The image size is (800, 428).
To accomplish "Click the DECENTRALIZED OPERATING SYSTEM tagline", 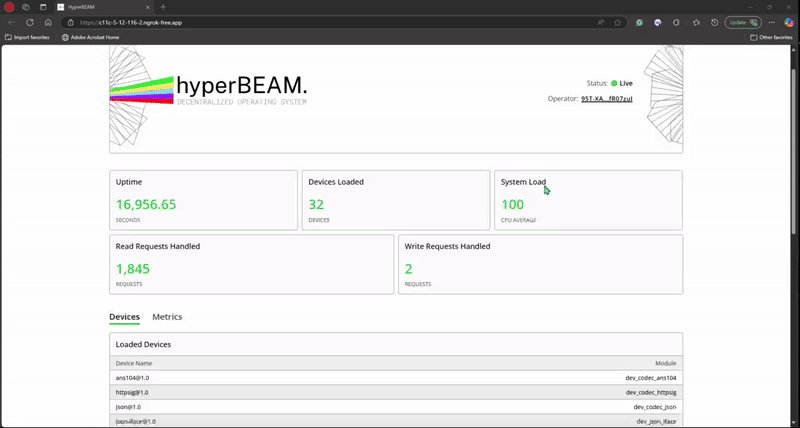I will tap(242, 102).
